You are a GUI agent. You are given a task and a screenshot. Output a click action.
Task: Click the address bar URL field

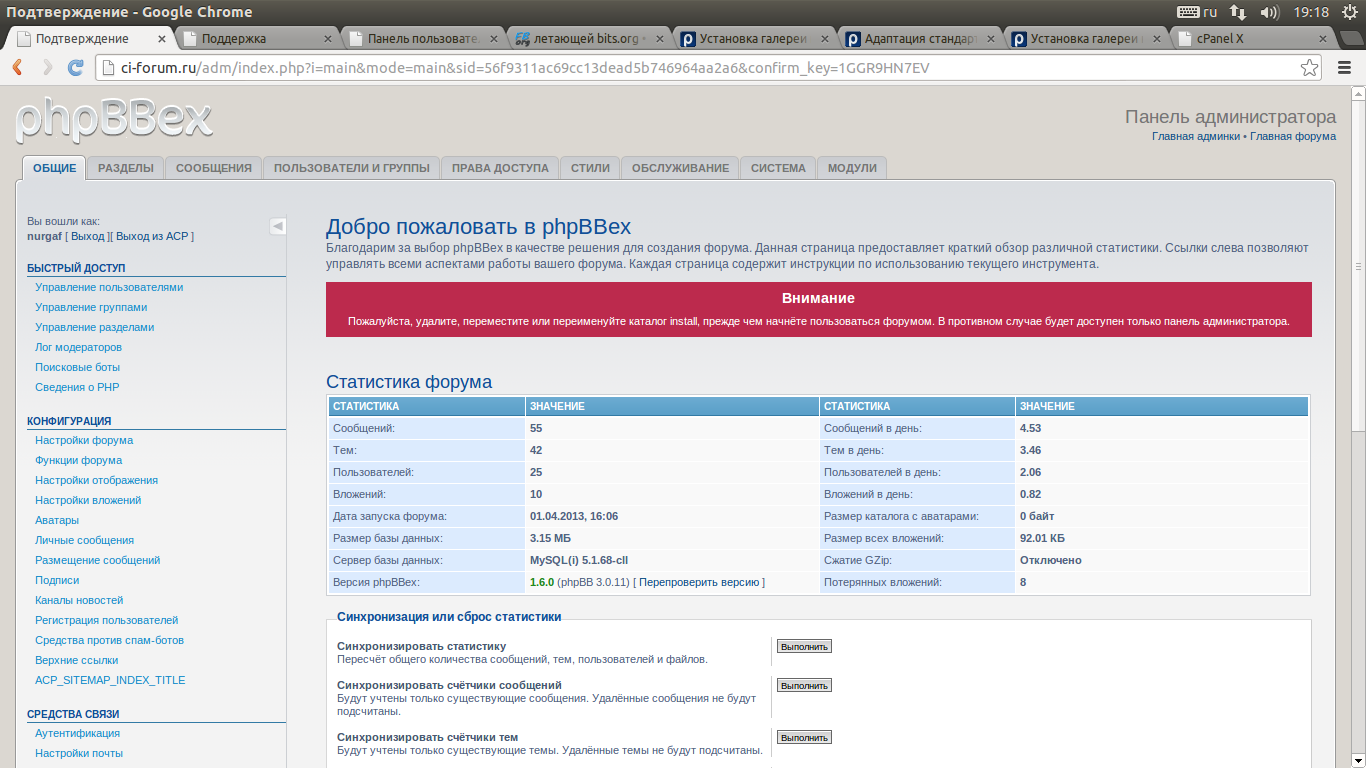(x=600, y=68)
